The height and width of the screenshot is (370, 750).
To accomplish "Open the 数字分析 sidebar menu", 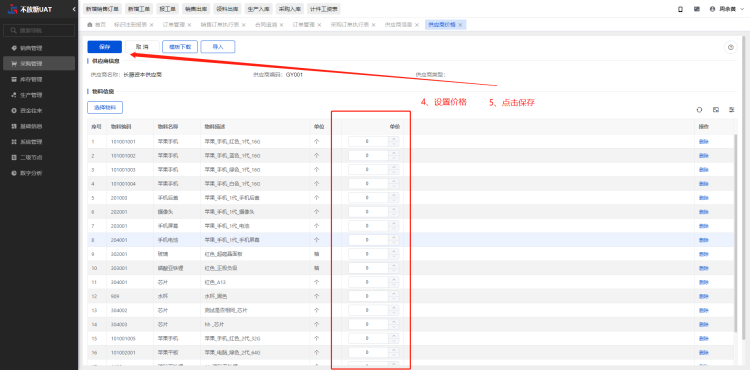I will click(39, 173).
